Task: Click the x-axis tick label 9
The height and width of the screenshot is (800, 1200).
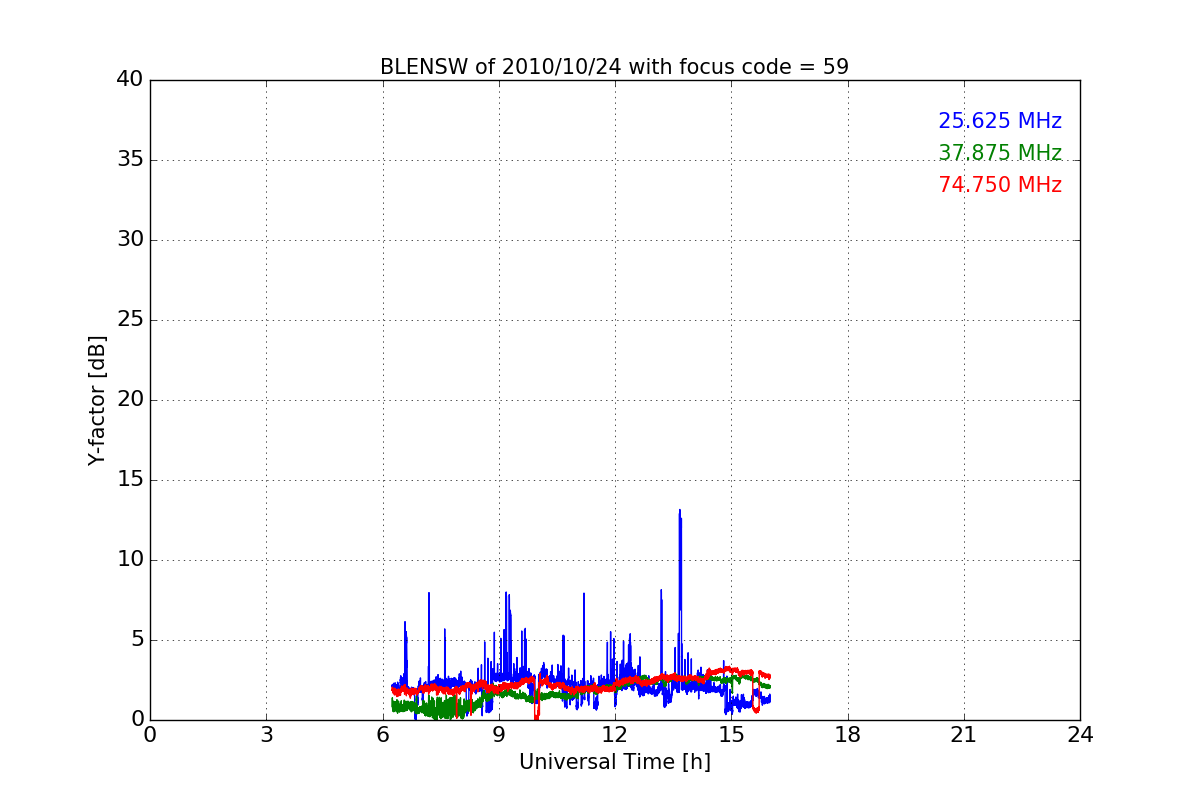Action: click(x=499, y=735)
